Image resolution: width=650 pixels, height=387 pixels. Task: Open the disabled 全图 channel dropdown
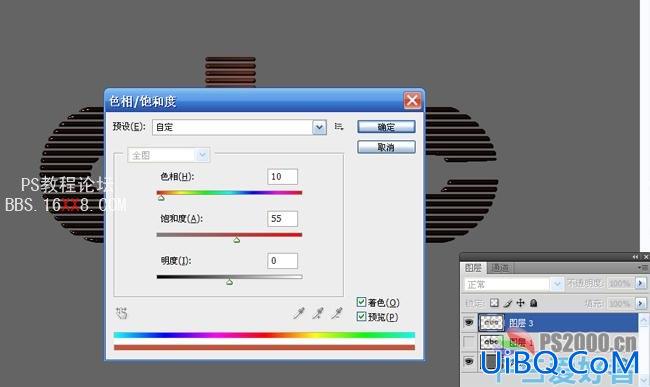pyautogui.click(x=168, y=155)
